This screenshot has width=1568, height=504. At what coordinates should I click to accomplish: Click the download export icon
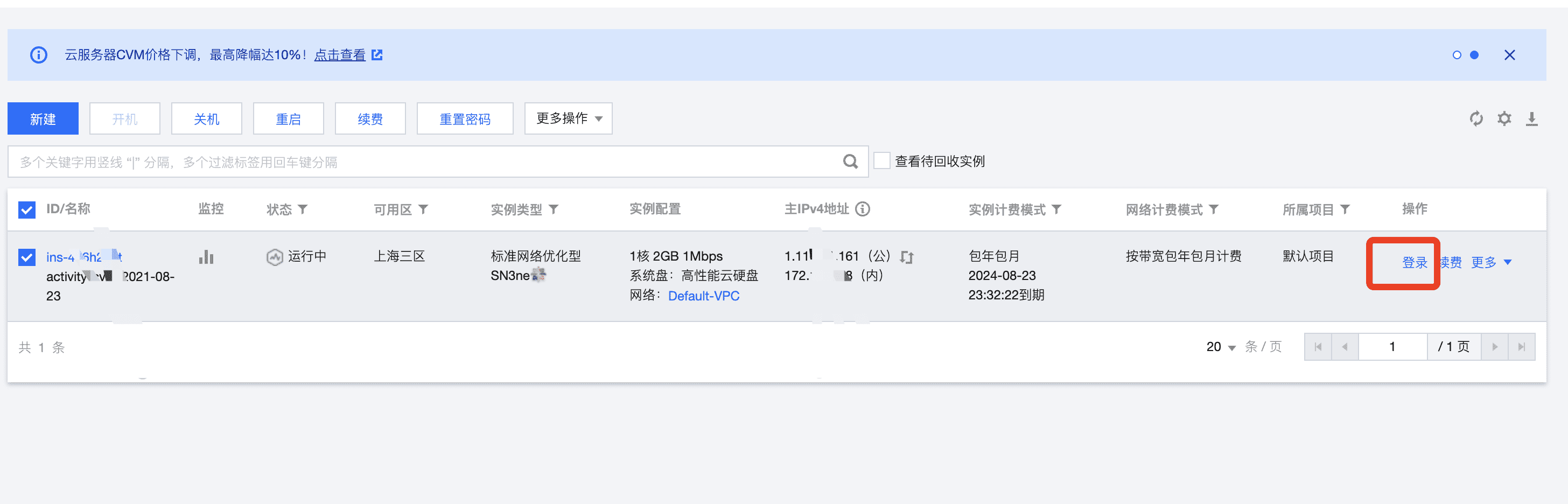pos(1531,118)
